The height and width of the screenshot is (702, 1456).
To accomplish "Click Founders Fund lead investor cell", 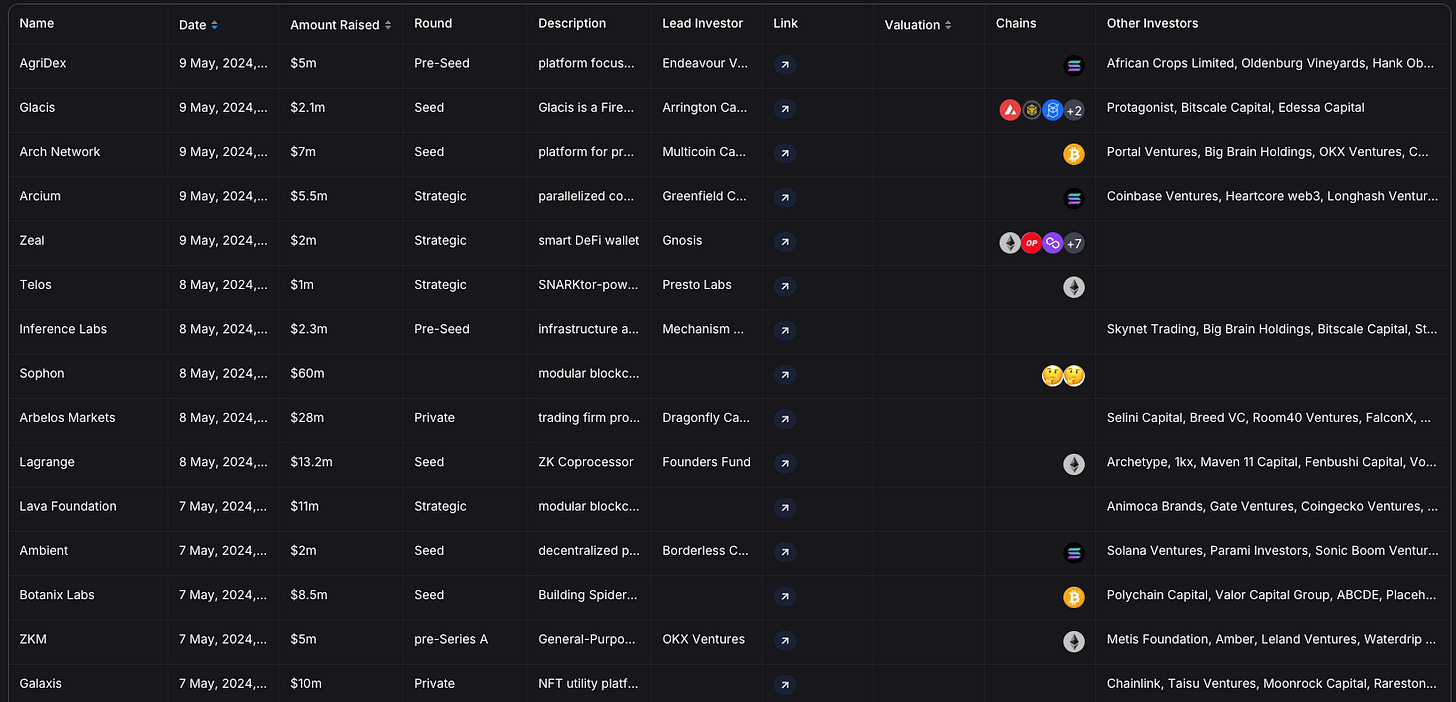I will [706, 462].
